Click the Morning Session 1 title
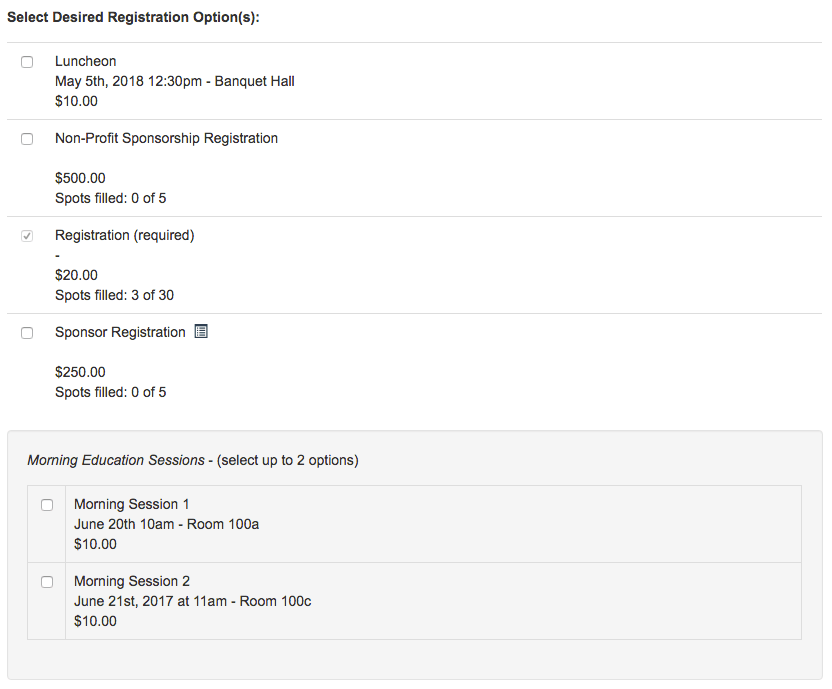Screen dimensions: 832x689 [x=131, y=505]
